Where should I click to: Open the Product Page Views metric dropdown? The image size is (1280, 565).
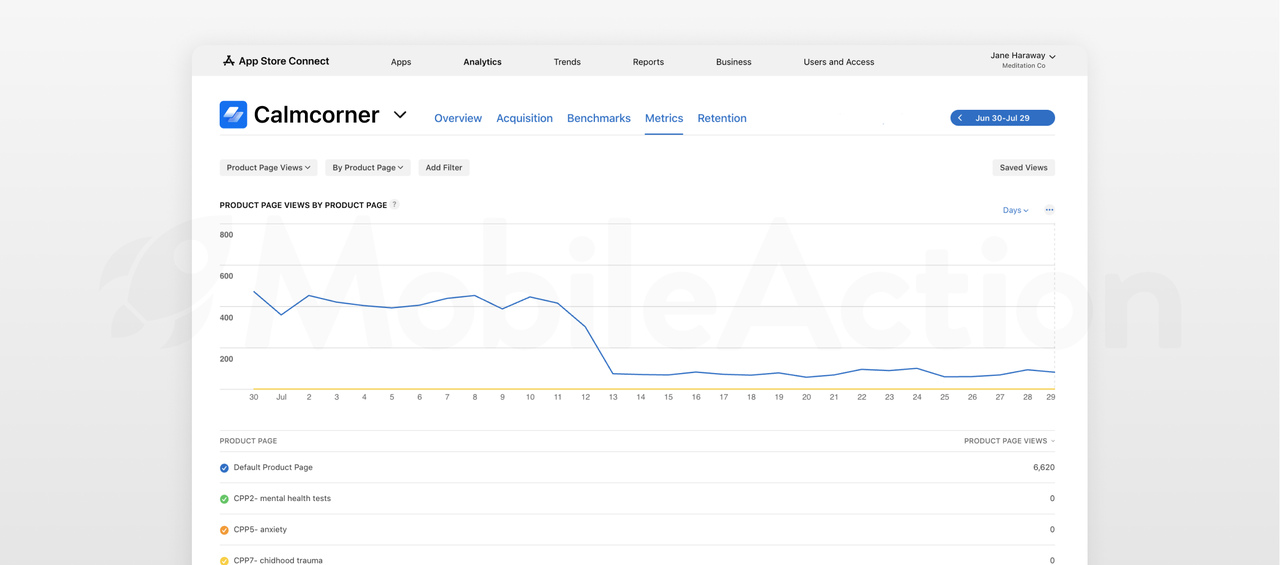click(268, 168)
